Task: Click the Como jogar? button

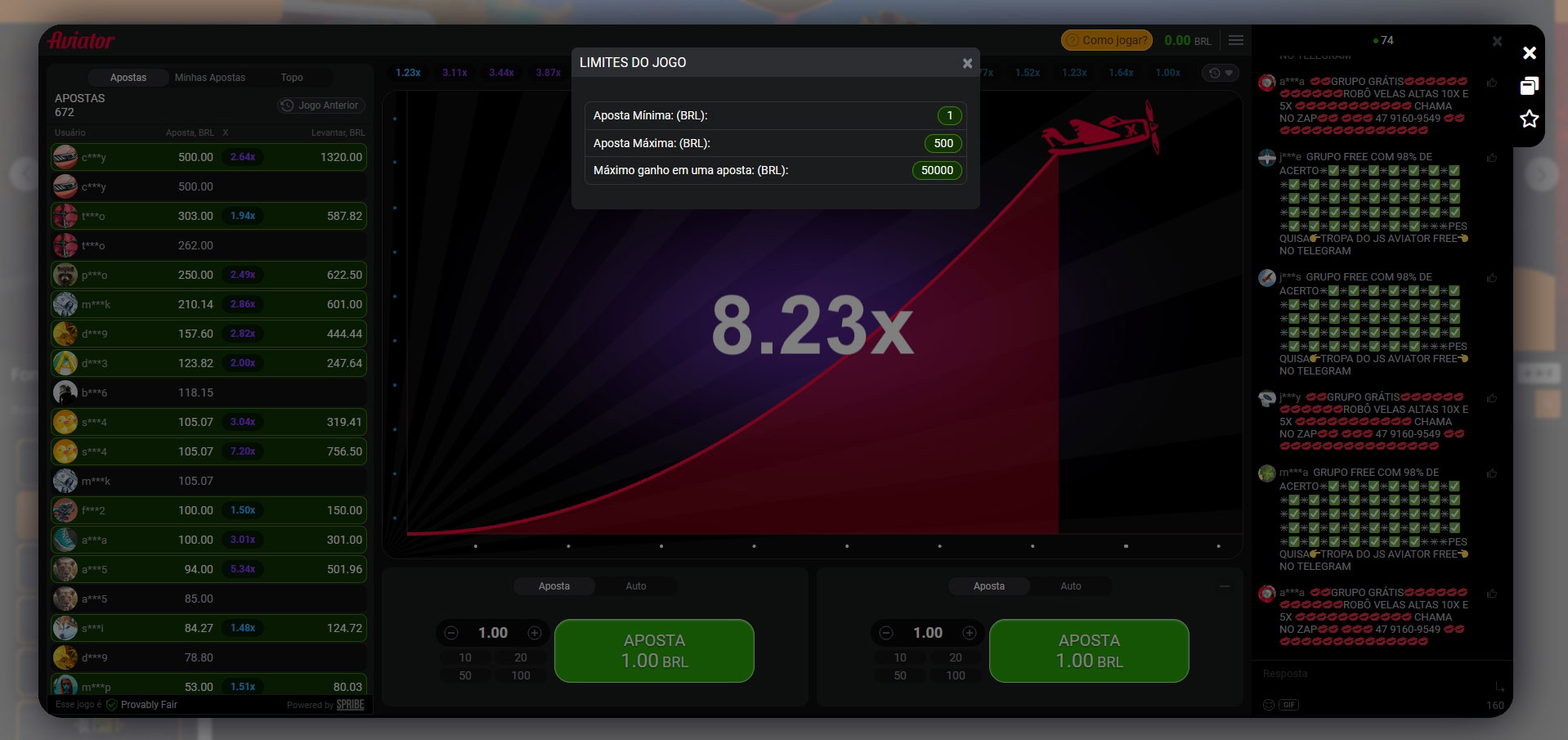Action: (x=1107, y=40)
